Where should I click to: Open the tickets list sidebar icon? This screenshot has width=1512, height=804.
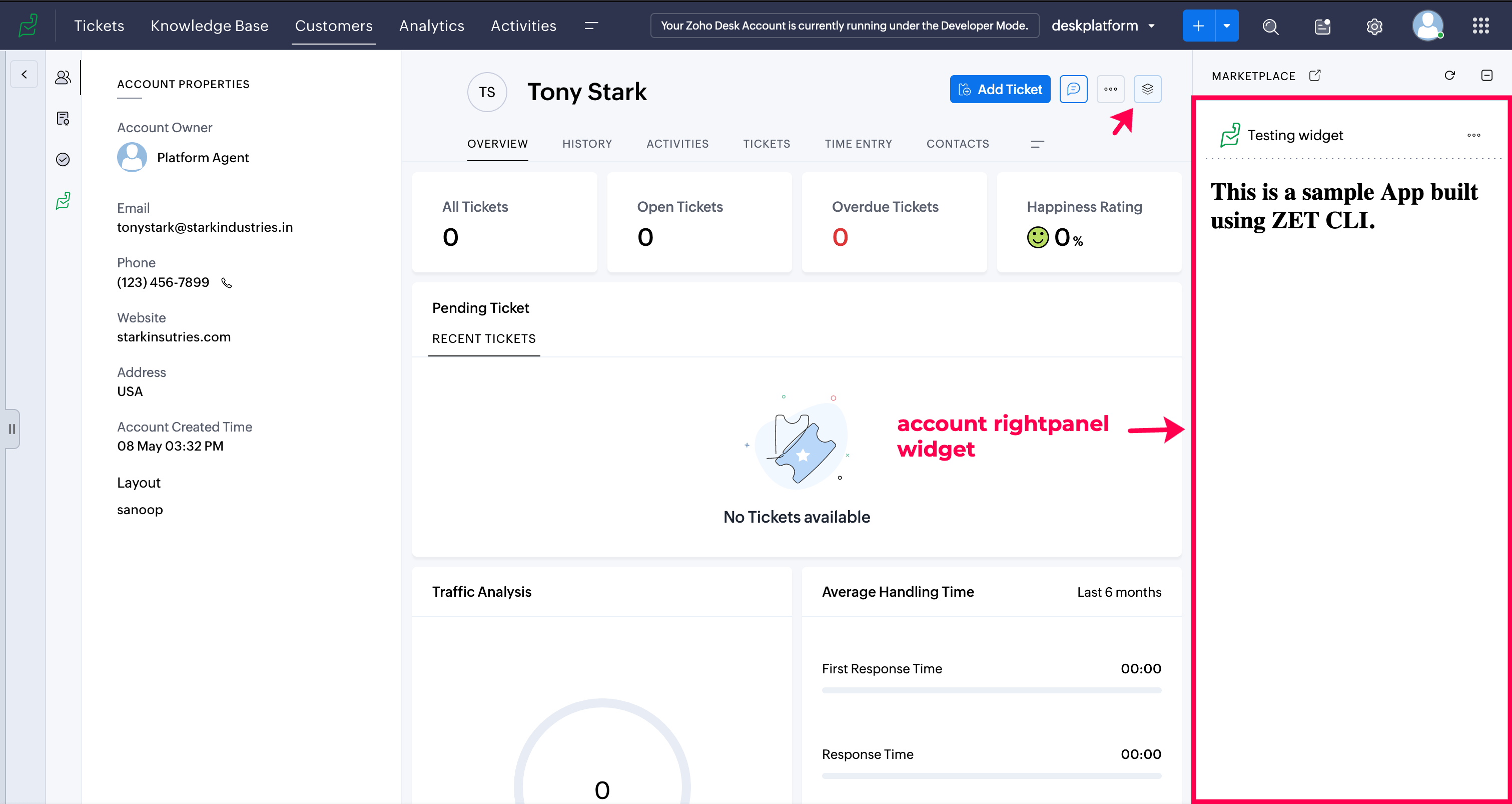click(x=63, y=119)
